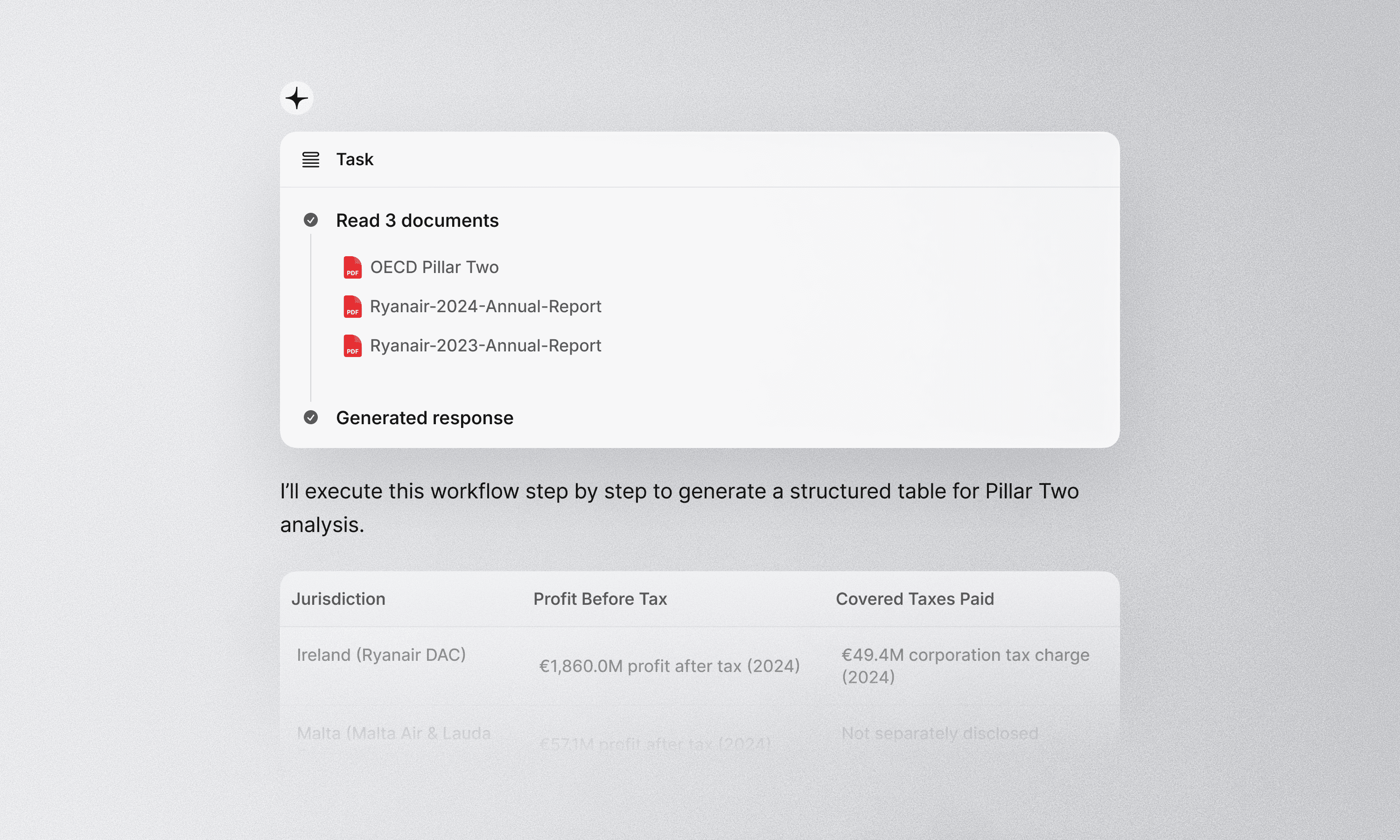
Task: Select the Ireland (Ryanair DAC) cell
Action: pos(381,655)
